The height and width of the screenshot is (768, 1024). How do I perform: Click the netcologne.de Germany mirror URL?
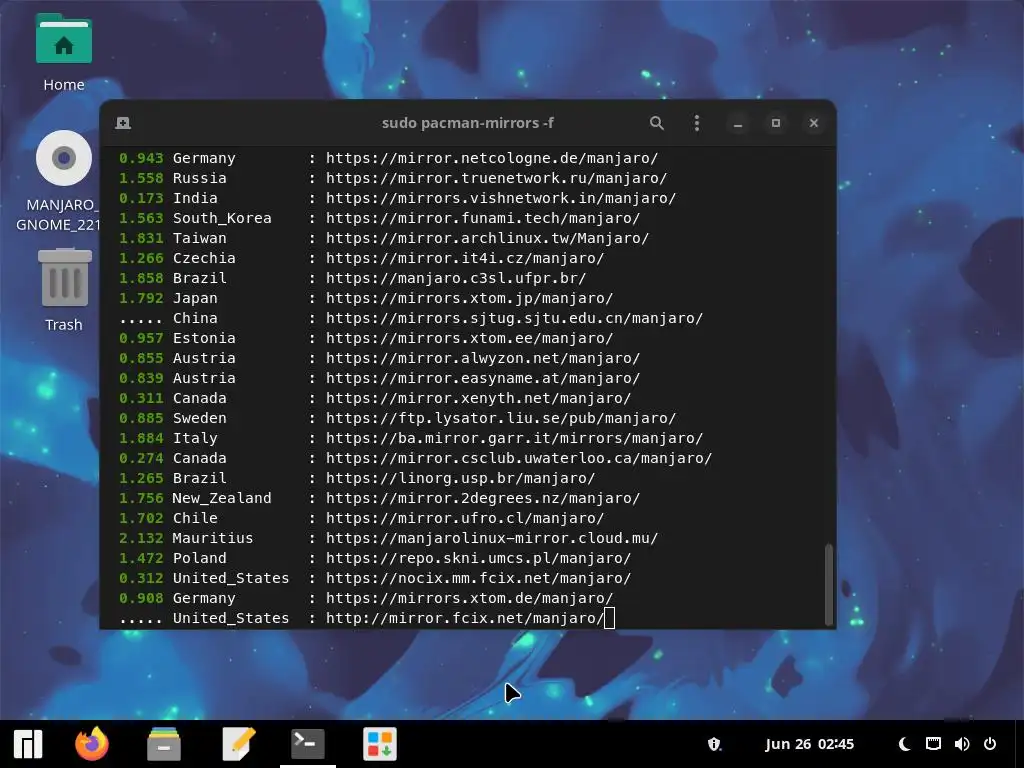[492, 158]
